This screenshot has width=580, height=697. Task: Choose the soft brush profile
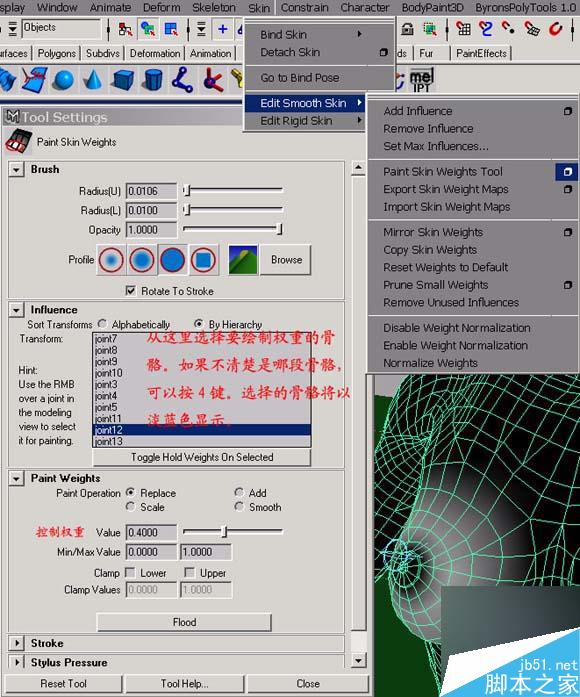pyautogui.click(x=142, y=260)
